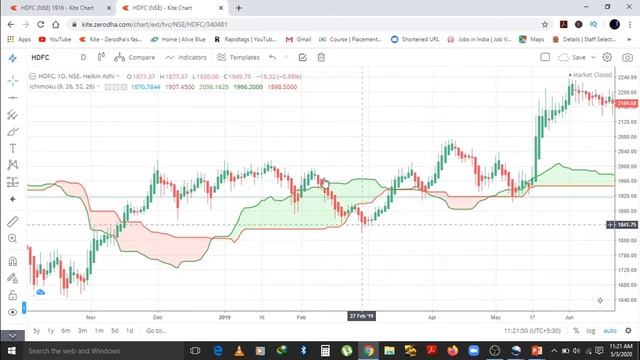This screenshot has width=640, height=360.
Task: Reload the page
Action: [40, 24]
